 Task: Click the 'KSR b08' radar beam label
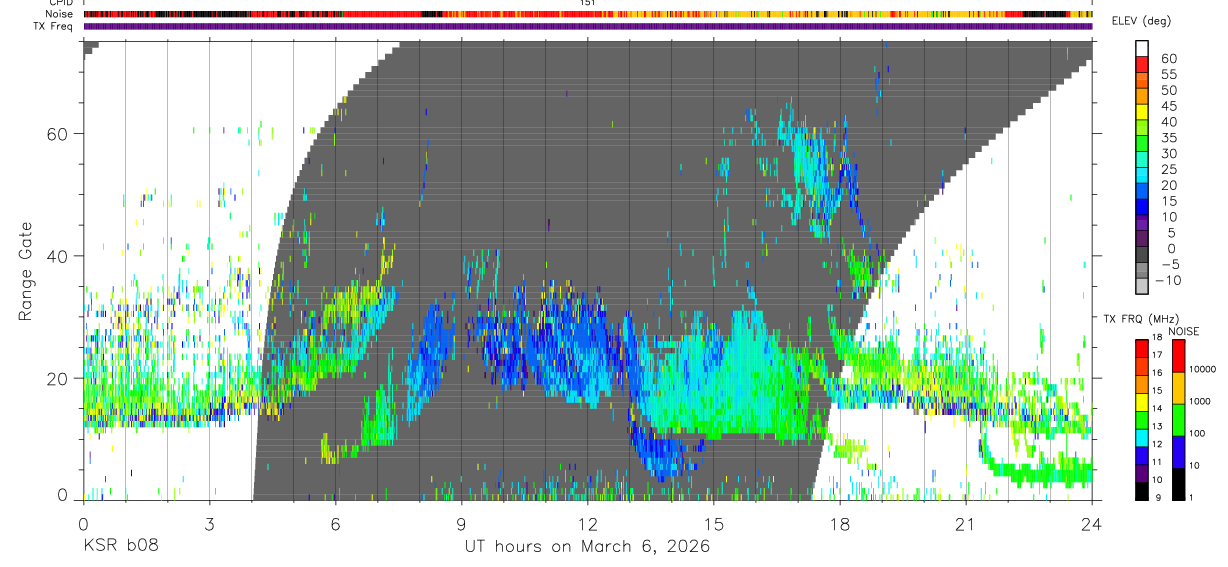(x=120, y=547)
